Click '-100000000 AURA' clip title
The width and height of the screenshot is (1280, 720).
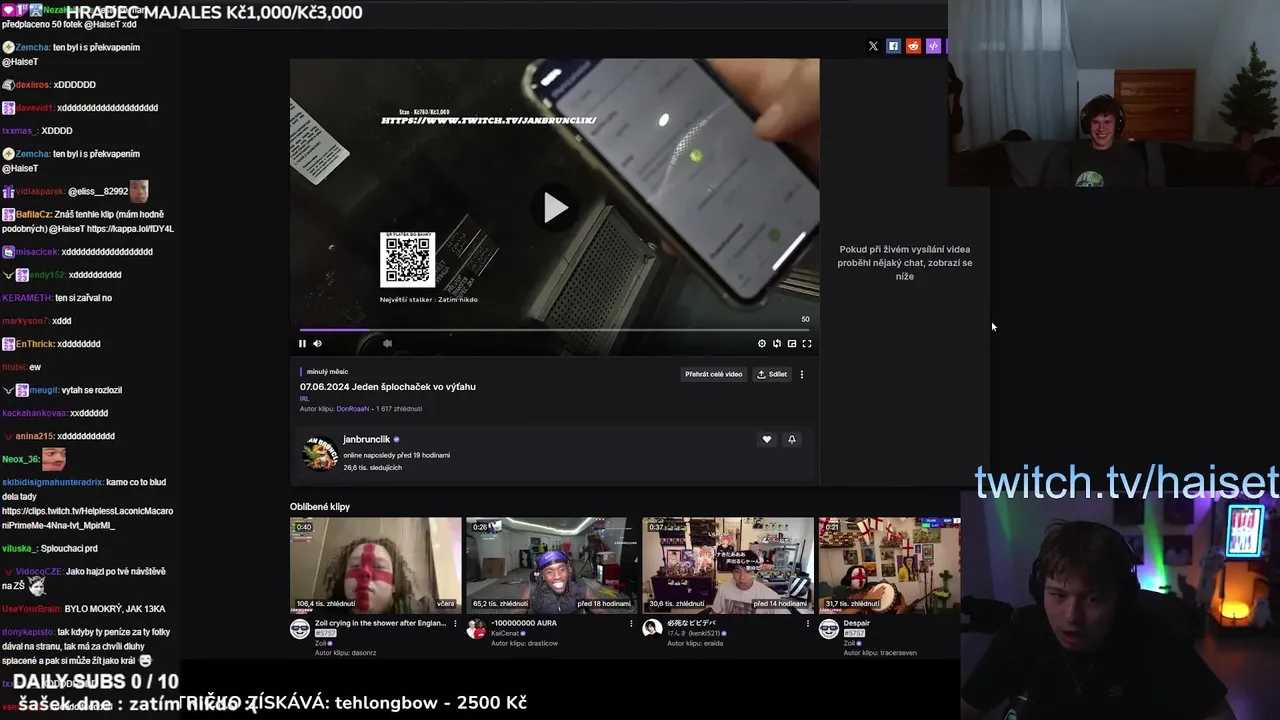[524, 623]
